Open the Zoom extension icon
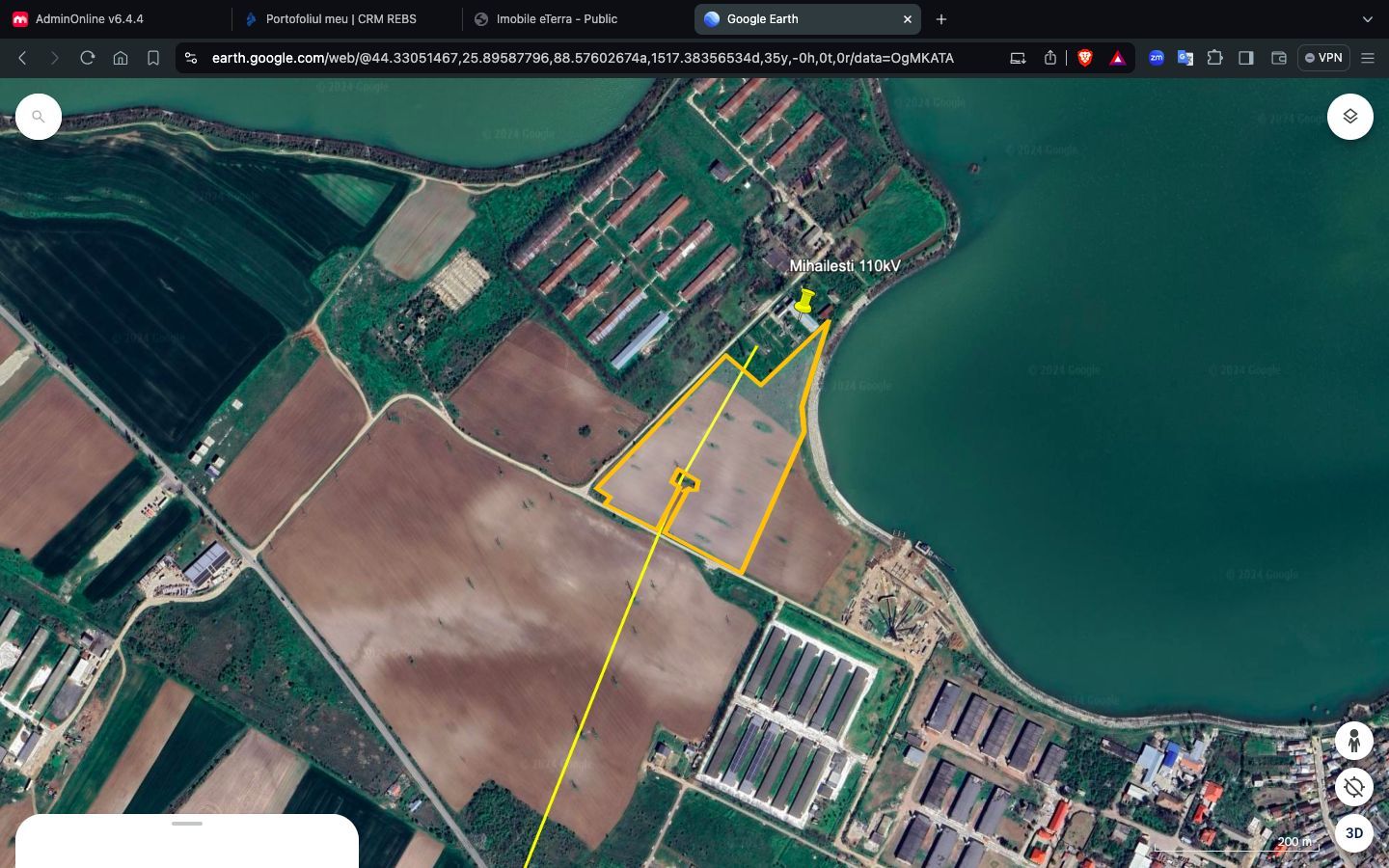Image resolution: width=1389 pixels, height=868 pixels. (1156, 58)
